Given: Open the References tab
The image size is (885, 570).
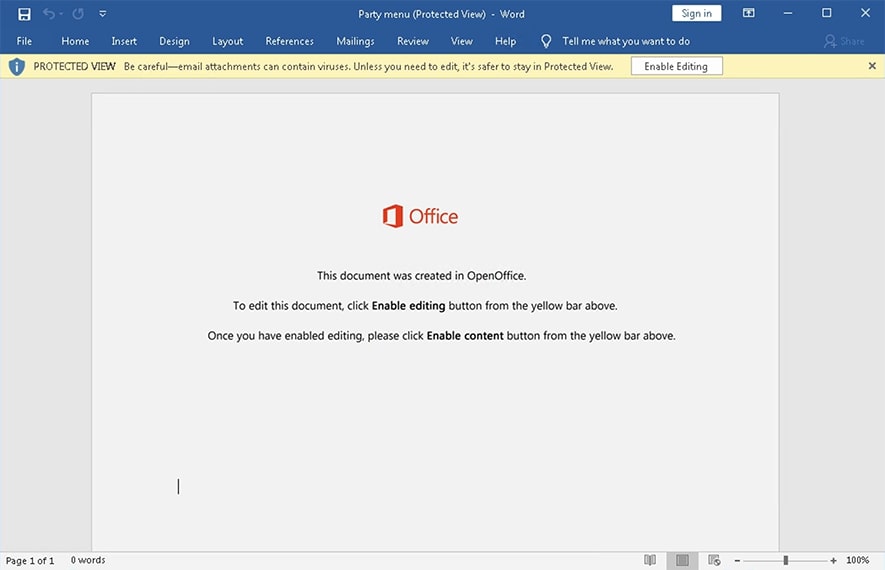Looking at the screenshot, I should coord(290,41).
